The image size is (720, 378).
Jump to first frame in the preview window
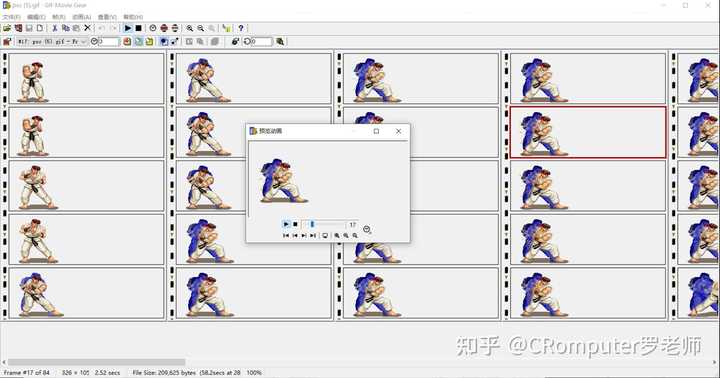[286, 236]
